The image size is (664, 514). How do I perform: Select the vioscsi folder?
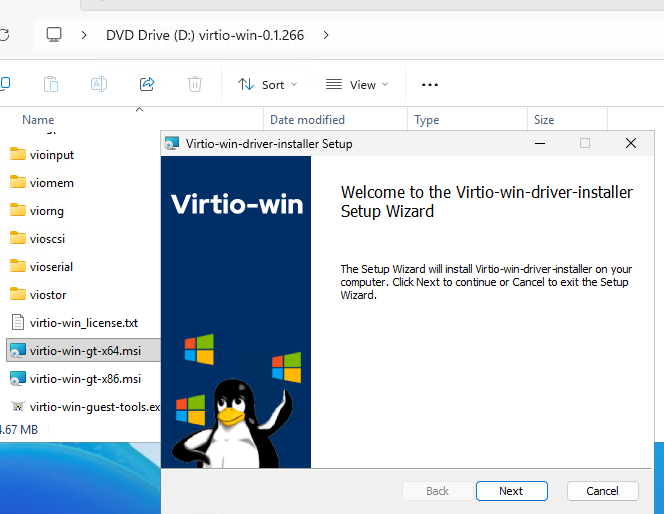click(x=47, y=239)
